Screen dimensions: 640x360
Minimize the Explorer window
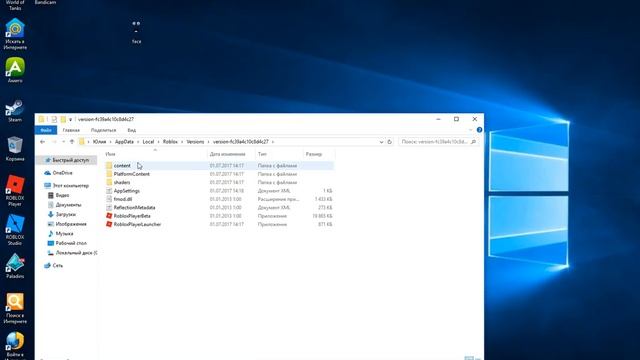point(438,119)
